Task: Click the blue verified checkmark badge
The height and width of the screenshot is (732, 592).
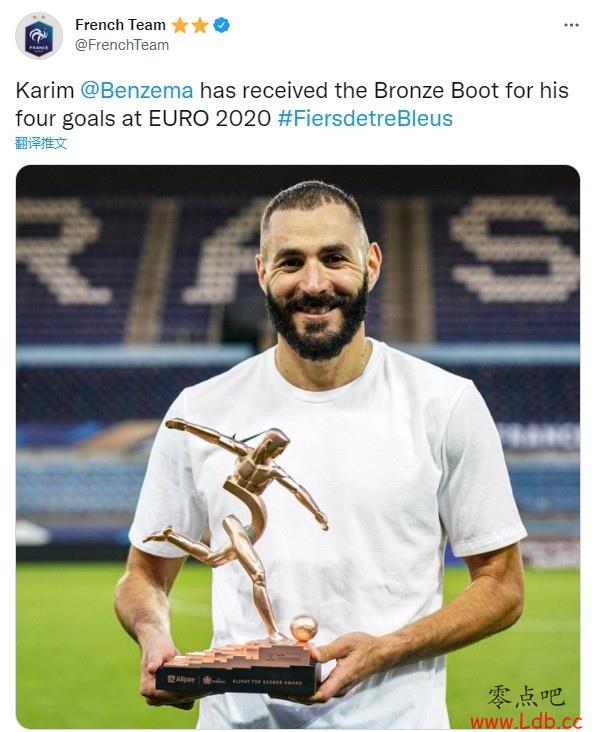Action: click(221, 25)
